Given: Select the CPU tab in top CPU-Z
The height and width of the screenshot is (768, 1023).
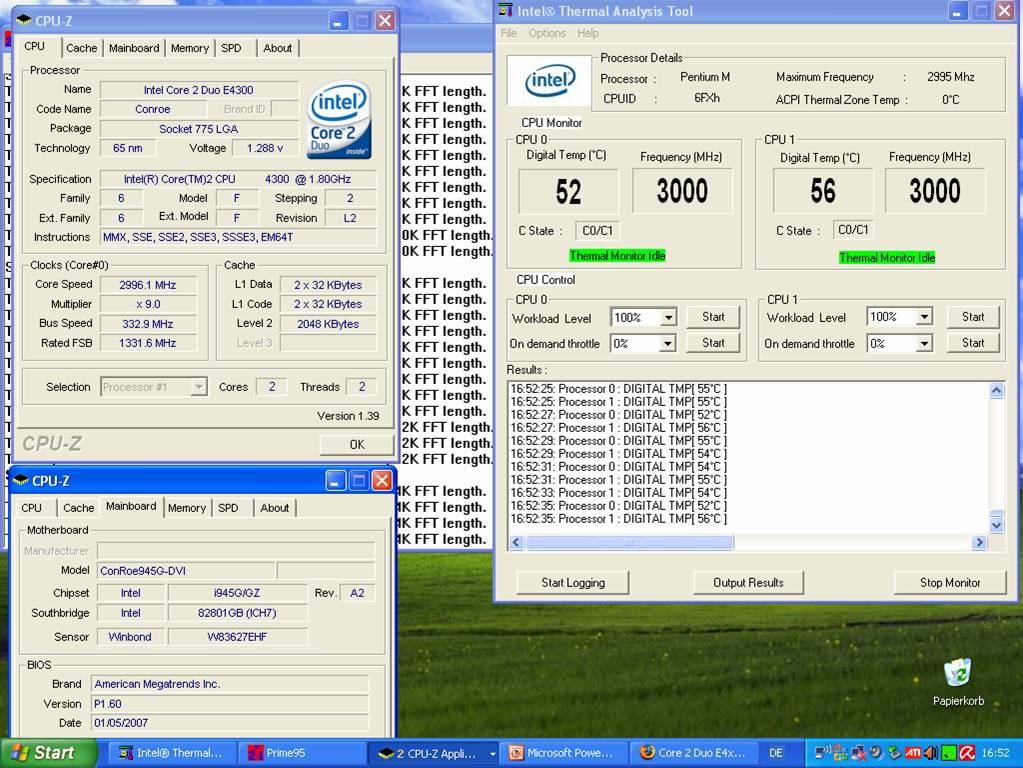Looking at the screenshot, I should [35, 46].
